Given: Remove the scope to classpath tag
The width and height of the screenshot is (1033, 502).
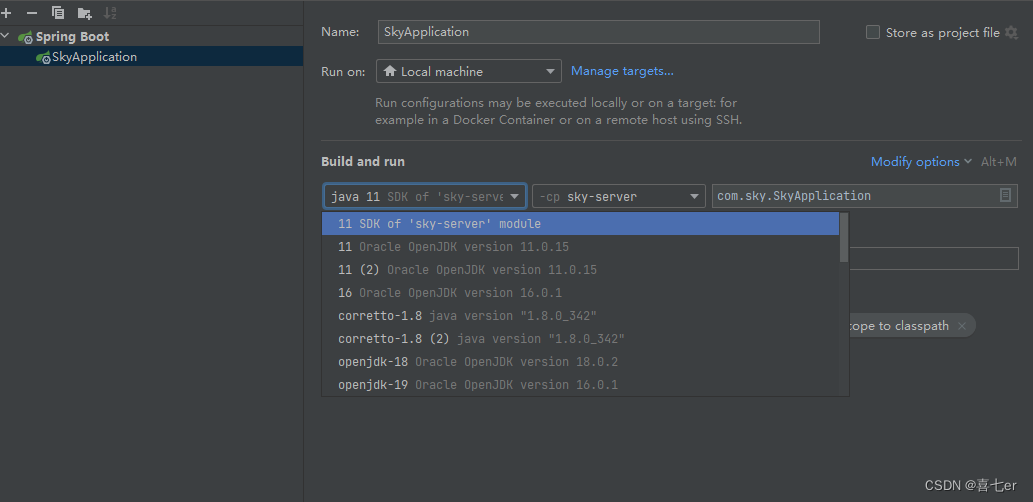Looking at the screenshot, I should (962, 325).
